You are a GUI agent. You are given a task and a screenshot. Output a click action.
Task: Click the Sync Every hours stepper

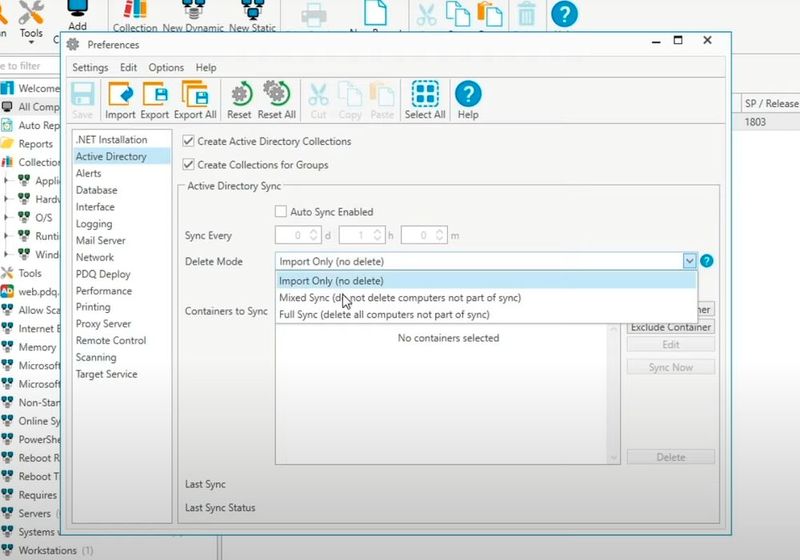(377, 235)
